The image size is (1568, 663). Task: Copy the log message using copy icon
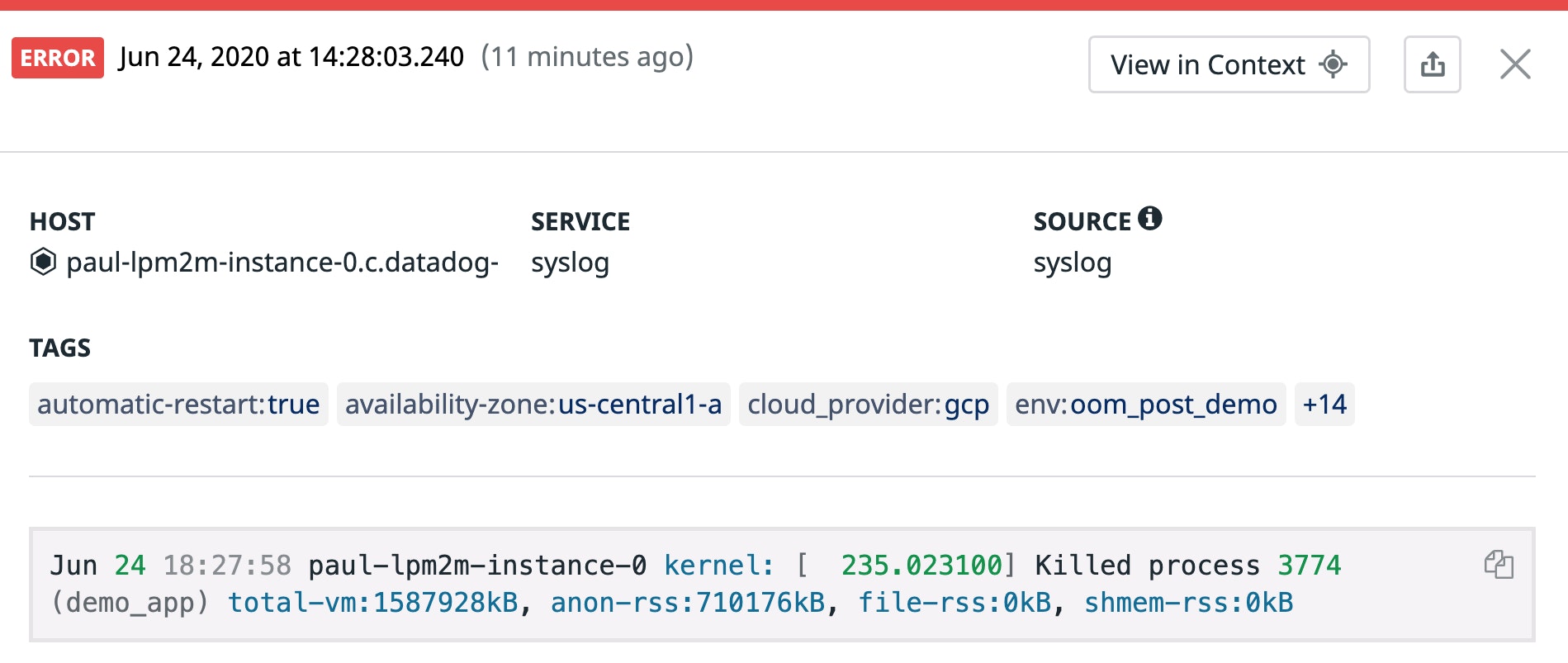(x=1498, y=566)
